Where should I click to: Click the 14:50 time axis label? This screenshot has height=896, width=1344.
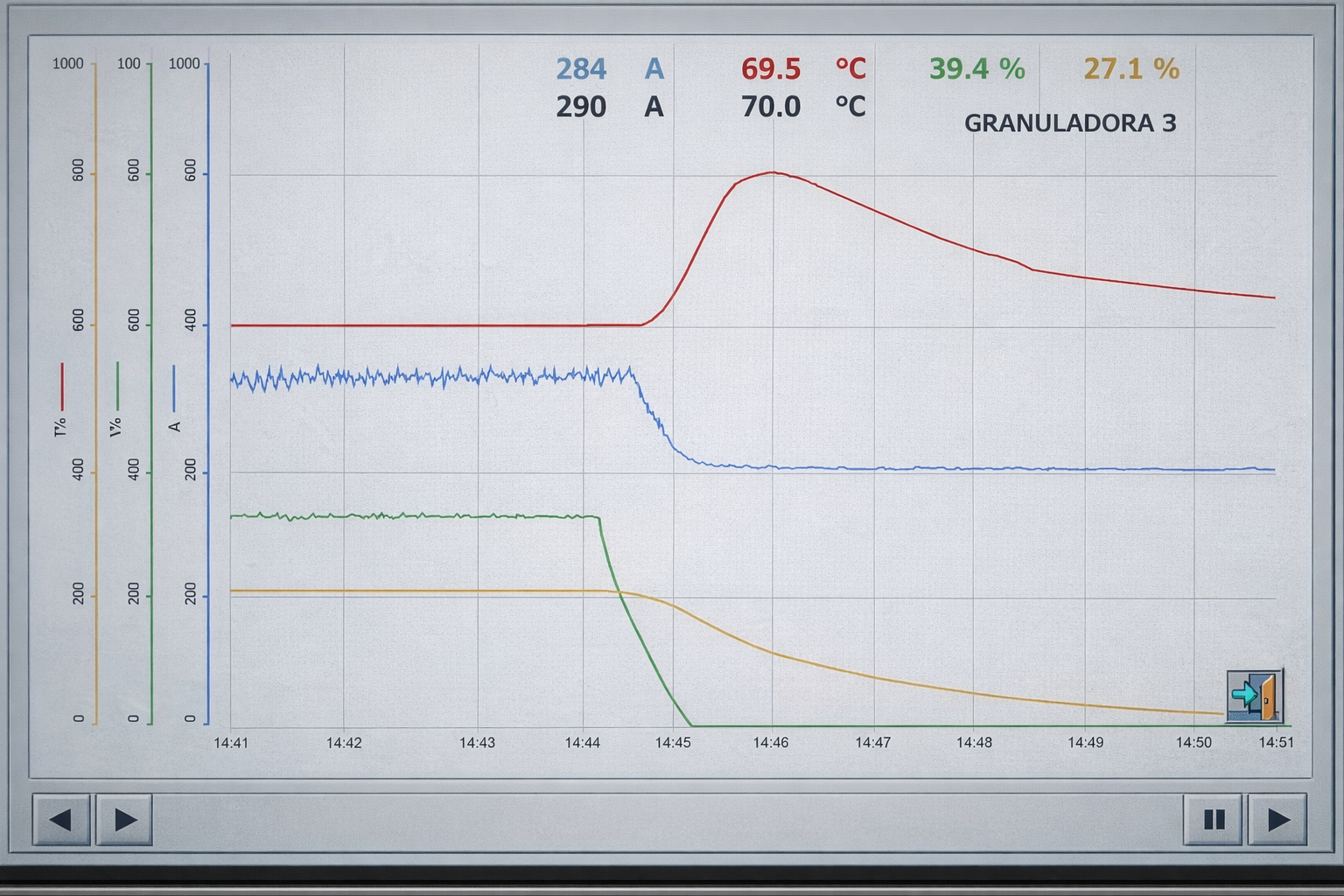pos(1193,743)
